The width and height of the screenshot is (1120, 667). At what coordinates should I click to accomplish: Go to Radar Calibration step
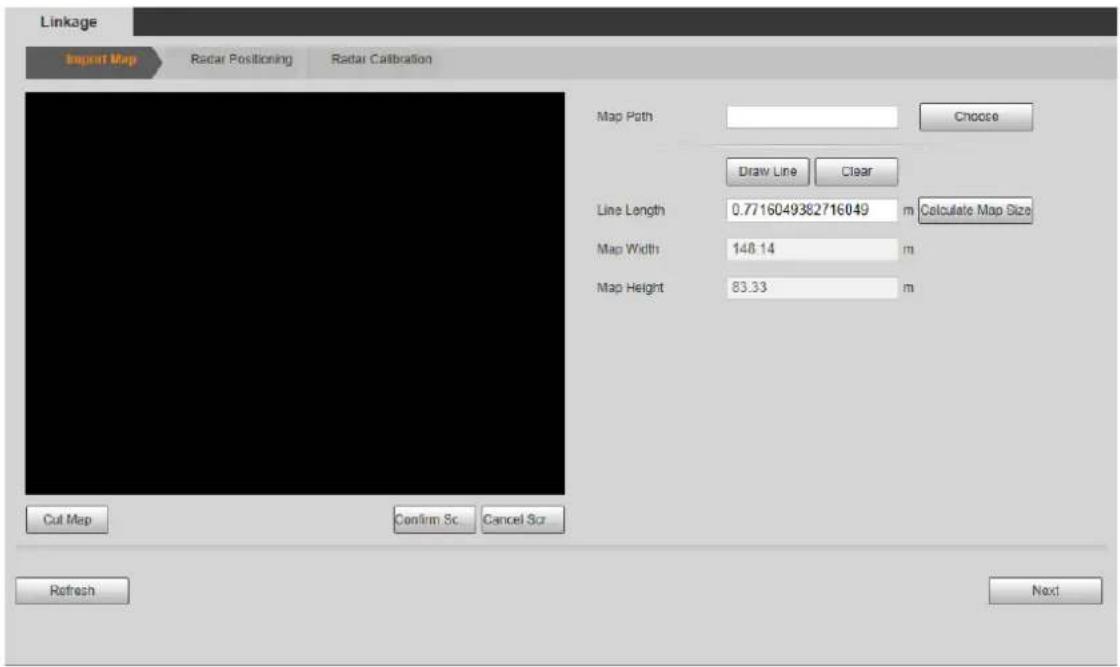point(381,59)
